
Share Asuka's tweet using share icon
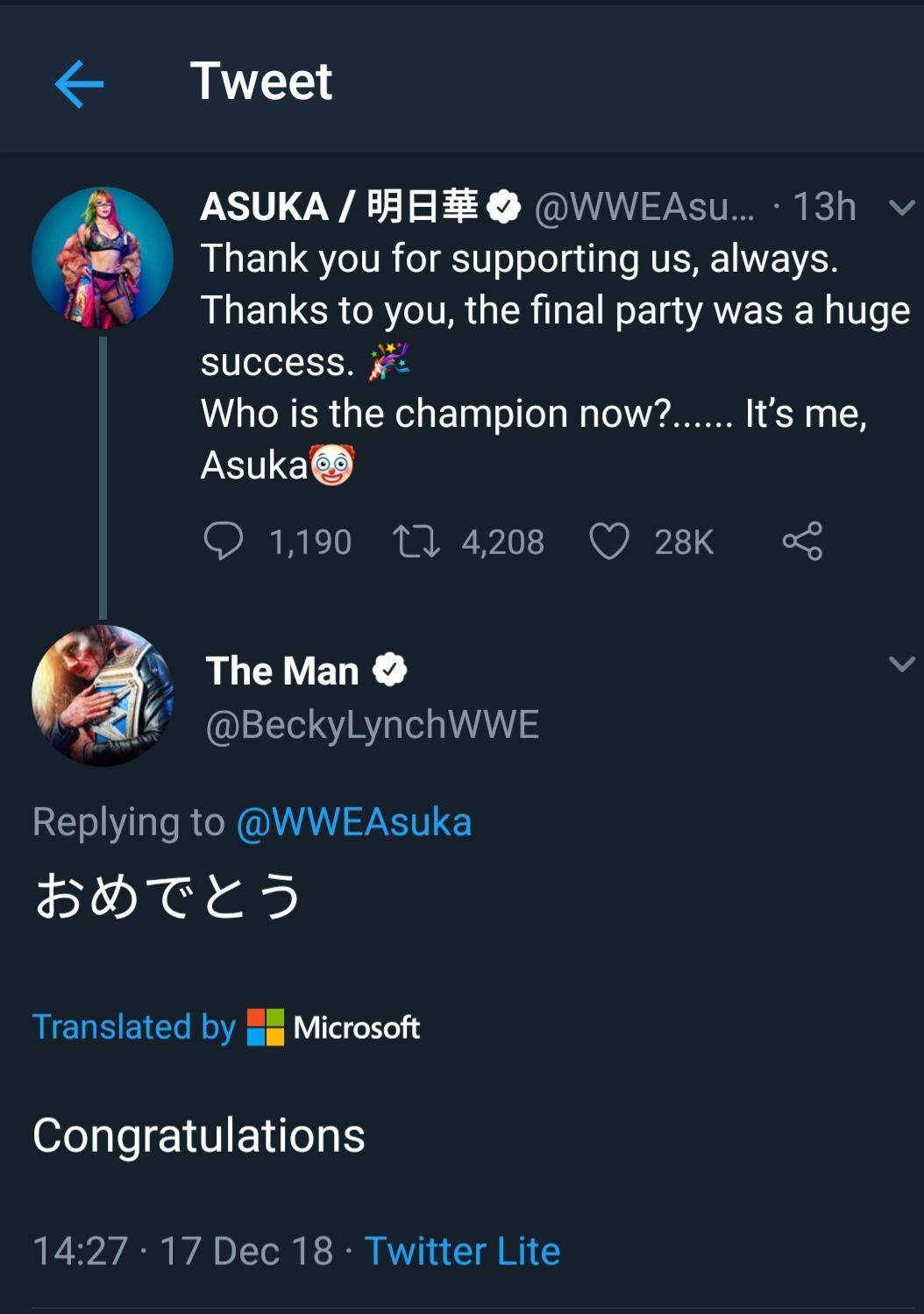[x=802, y=541]
